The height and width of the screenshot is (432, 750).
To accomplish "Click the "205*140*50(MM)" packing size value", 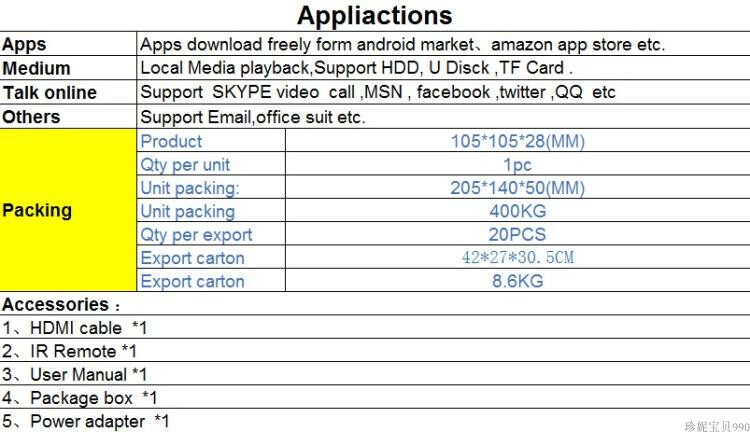I will point(517,188).
